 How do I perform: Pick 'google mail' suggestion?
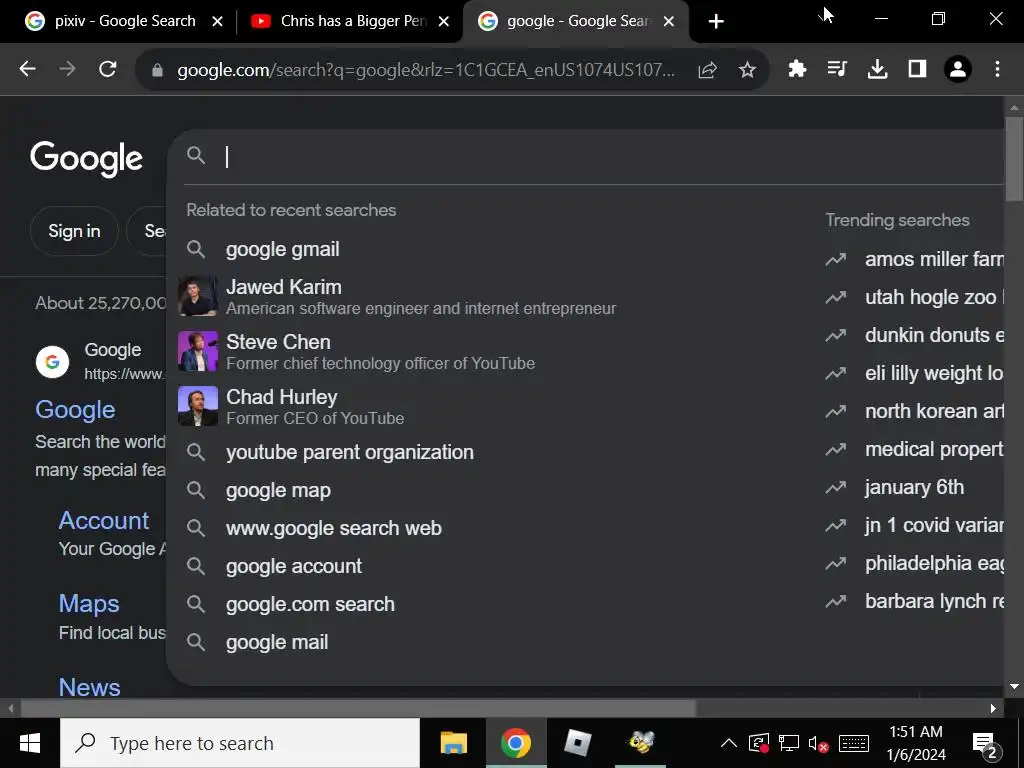tap(277, 643)
